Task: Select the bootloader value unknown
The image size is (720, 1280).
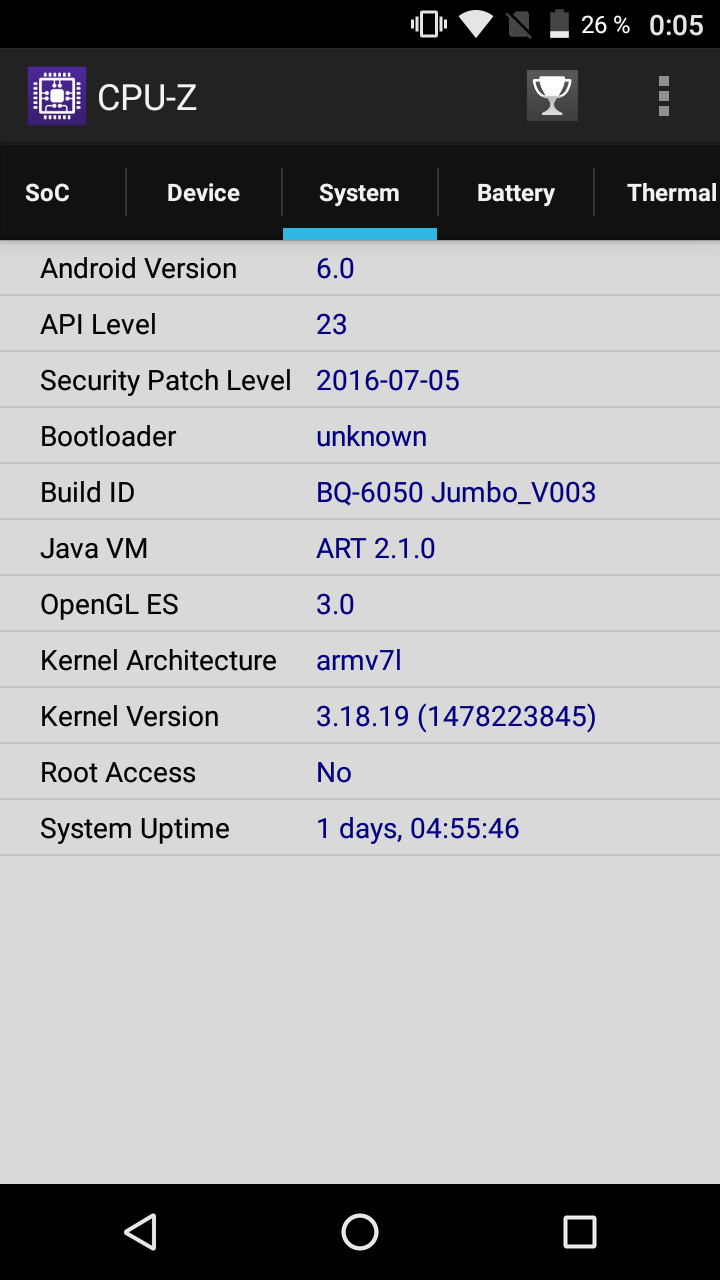Action: click(371, 436)
